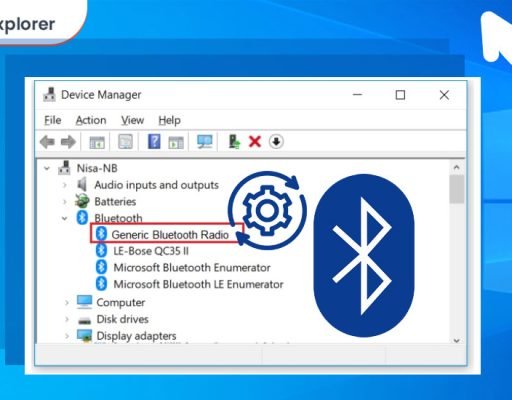Image resolution: width=512 pixels, height=400 pixels.
Task: Click the Bluetooth category icon
Action: pyautogui.click(x=82, y=217)
